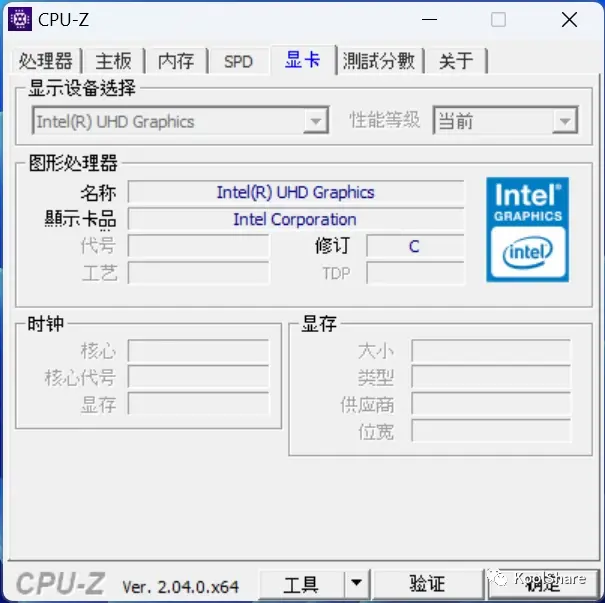Click the 验证 button
605x603 pixels.
428,583
